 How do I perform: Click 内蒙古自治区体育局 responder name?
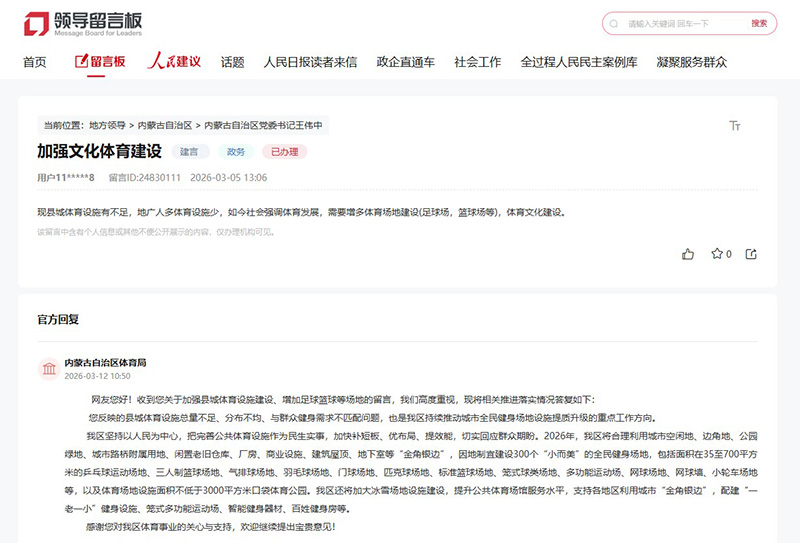pos(105,363)
